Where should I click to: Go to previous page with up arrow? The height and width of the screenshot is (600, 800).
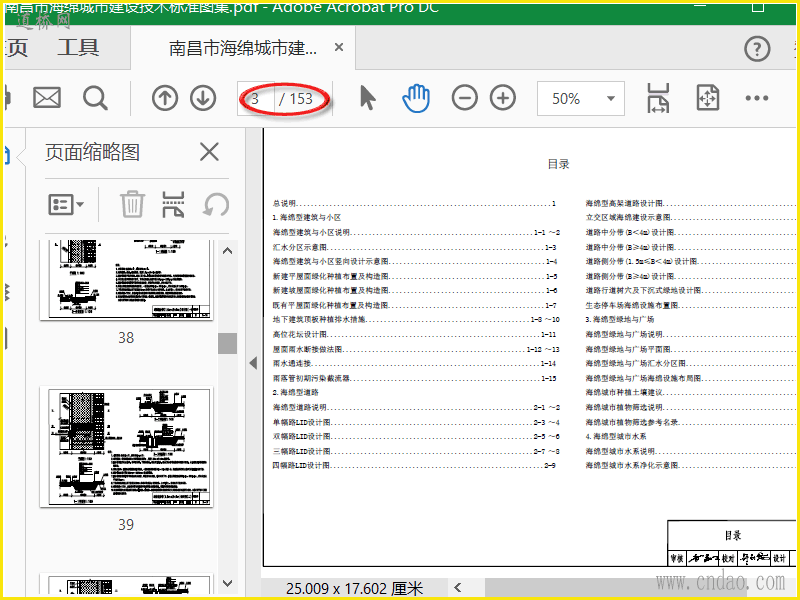tap(165, 98)
